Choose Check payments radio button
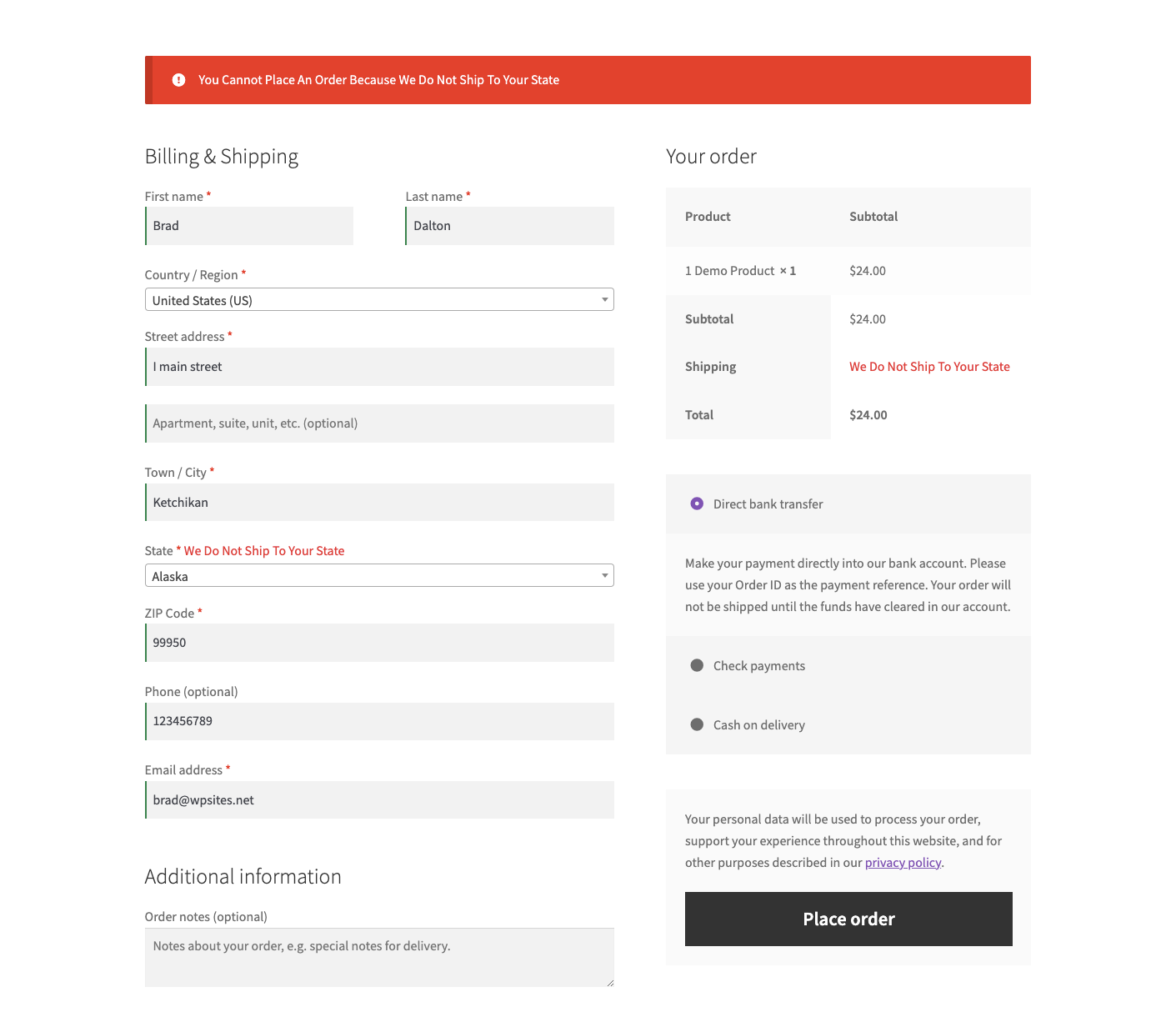Viewport: 1176px width, 1027px height. click(697, 665)
